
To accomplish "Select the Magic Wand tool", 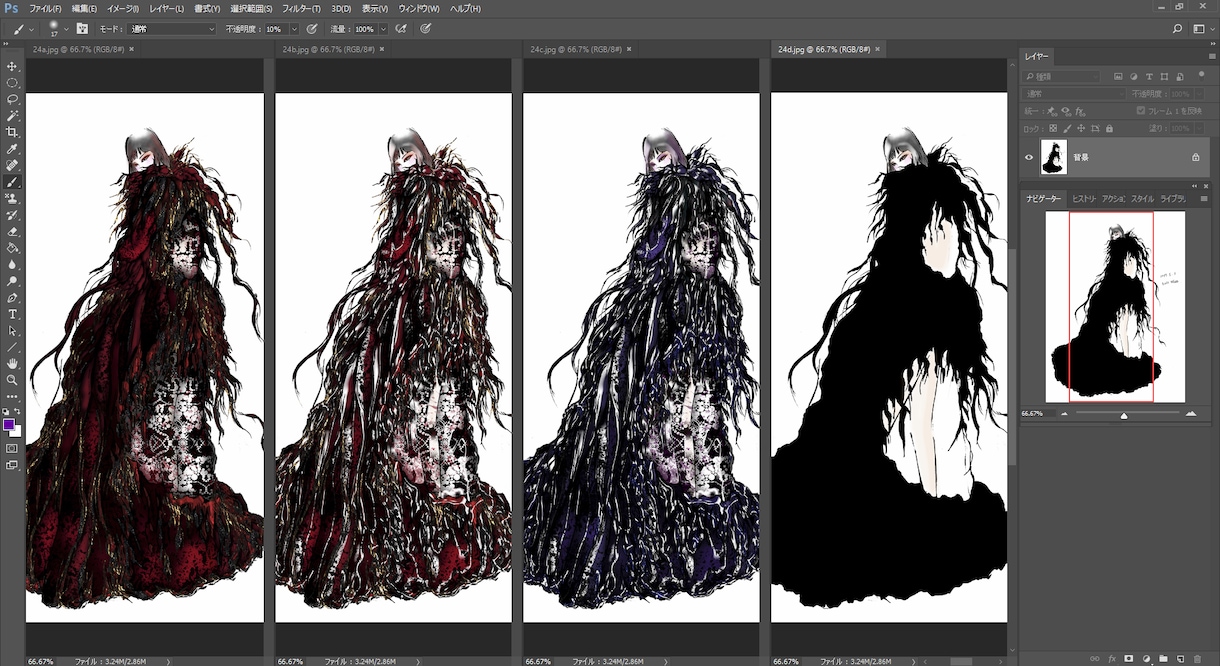I will [12, 116].
